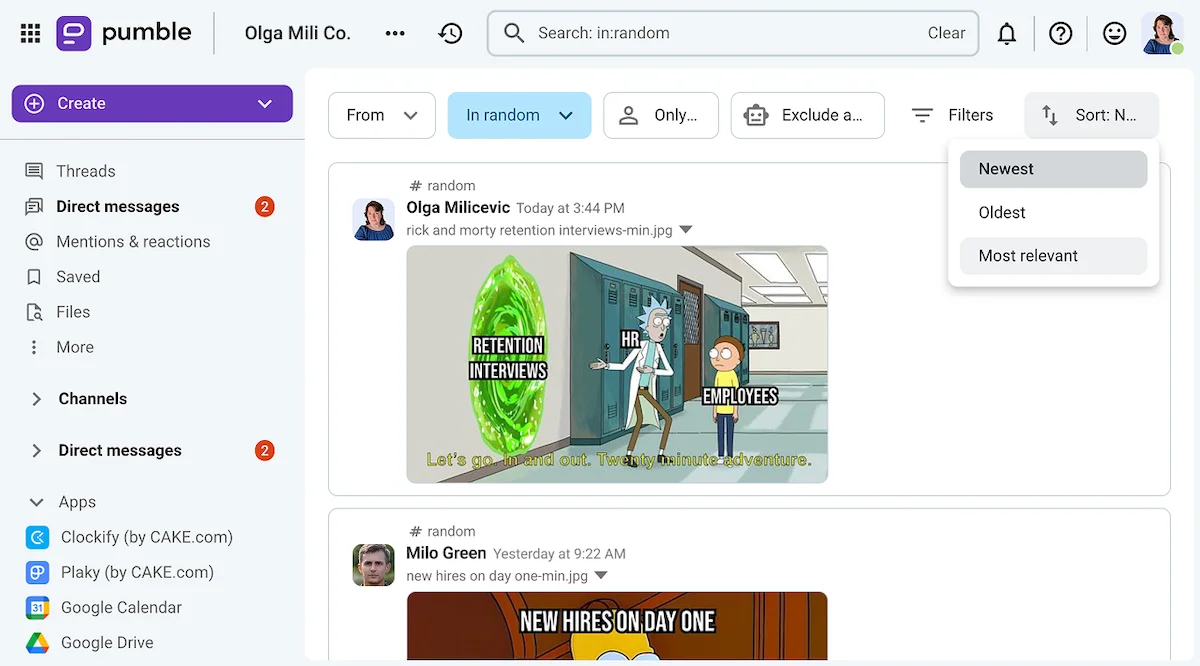
Task: Open the Saved items section
Action: 79,276
